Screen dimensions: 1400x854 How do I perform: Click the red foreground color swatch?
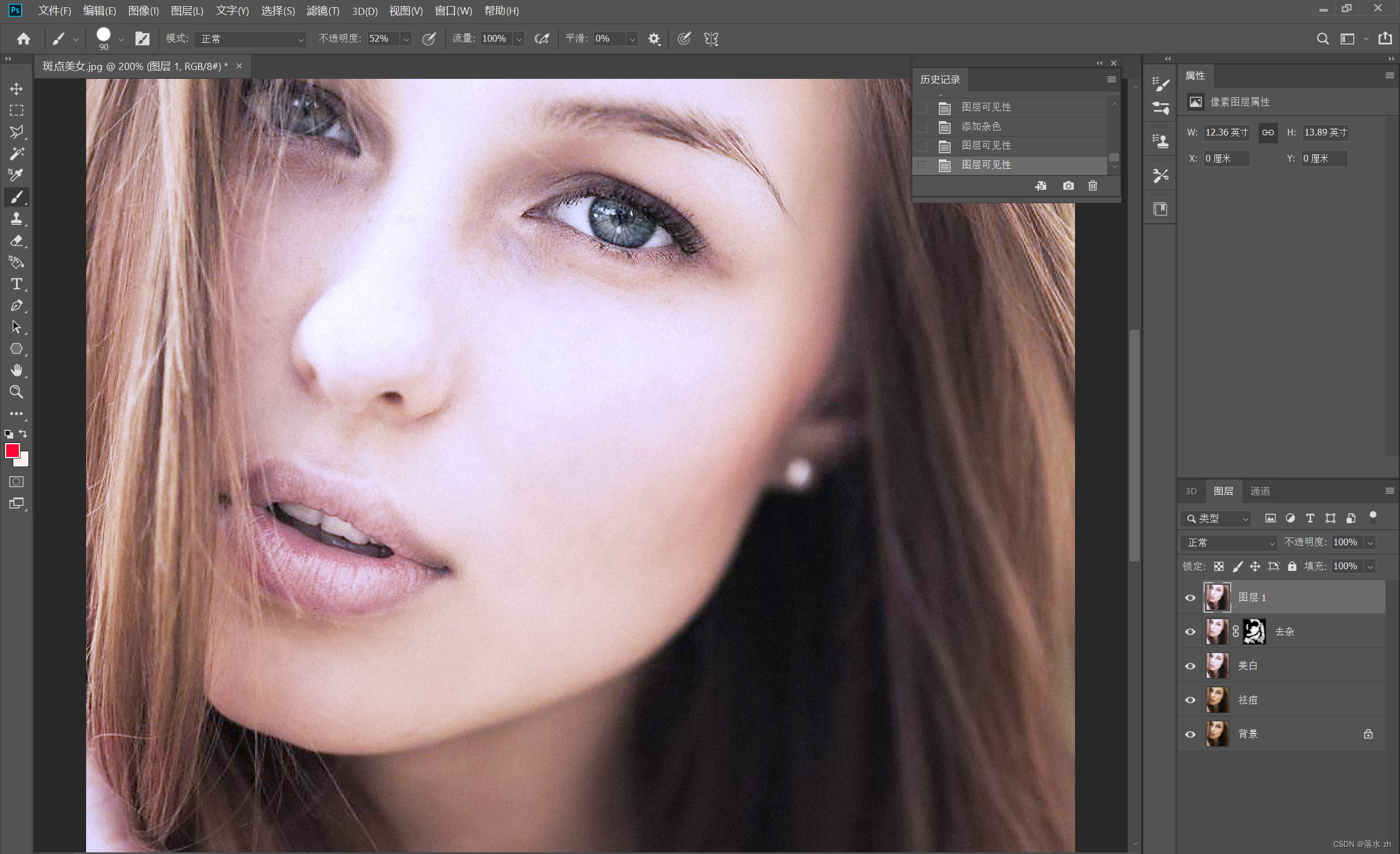[12, 451]
